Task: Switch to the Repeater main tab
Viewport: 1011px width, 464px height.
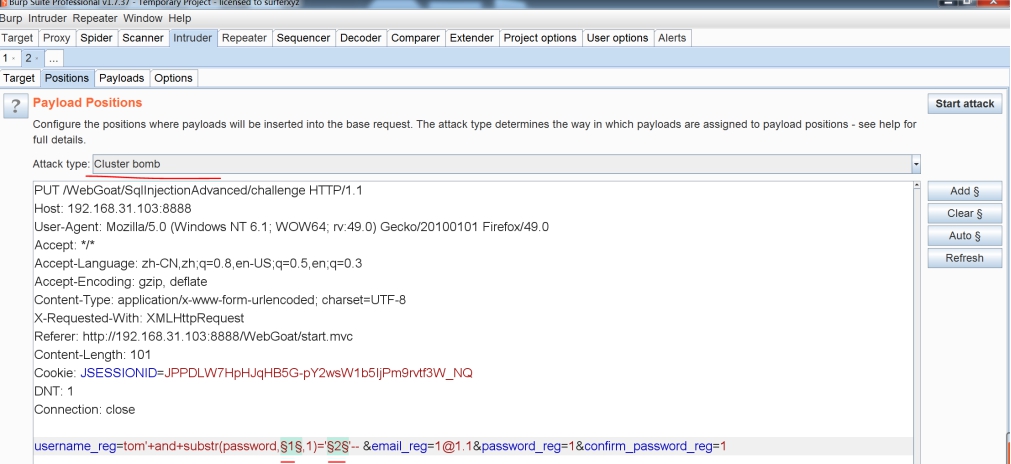Action: pyautogui.click(x=244, y=38)
